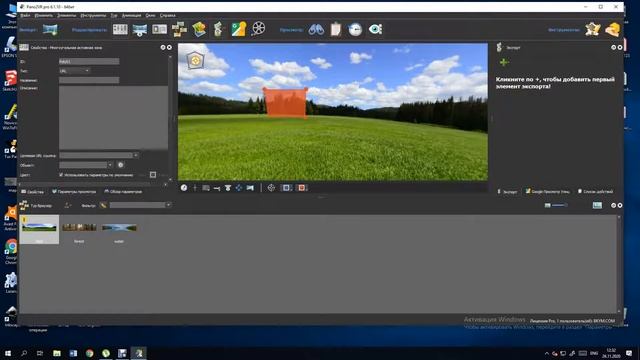
Task: Click large thumbnail view icon in Tour Browser
Action: (x=597, y=205)
